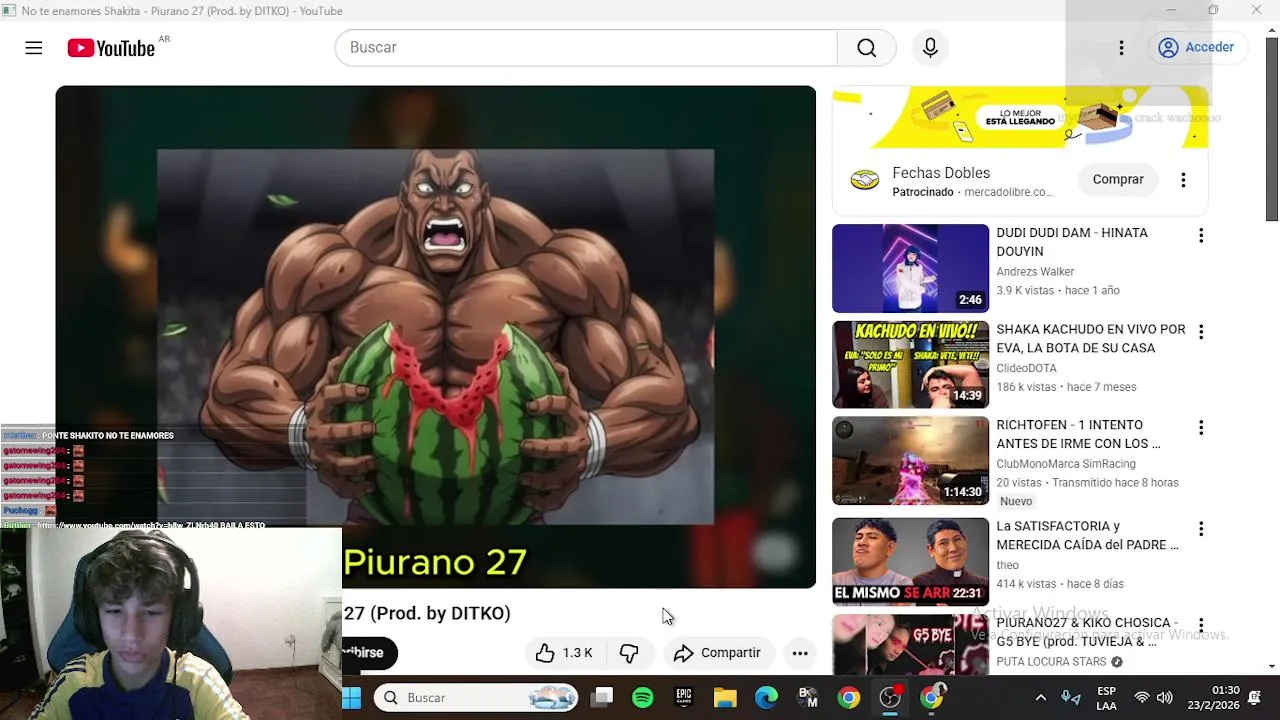Switch to OBS Studio on the taskbar
The height and width of the screenshot is (720, 1280).
pos(890,698)
